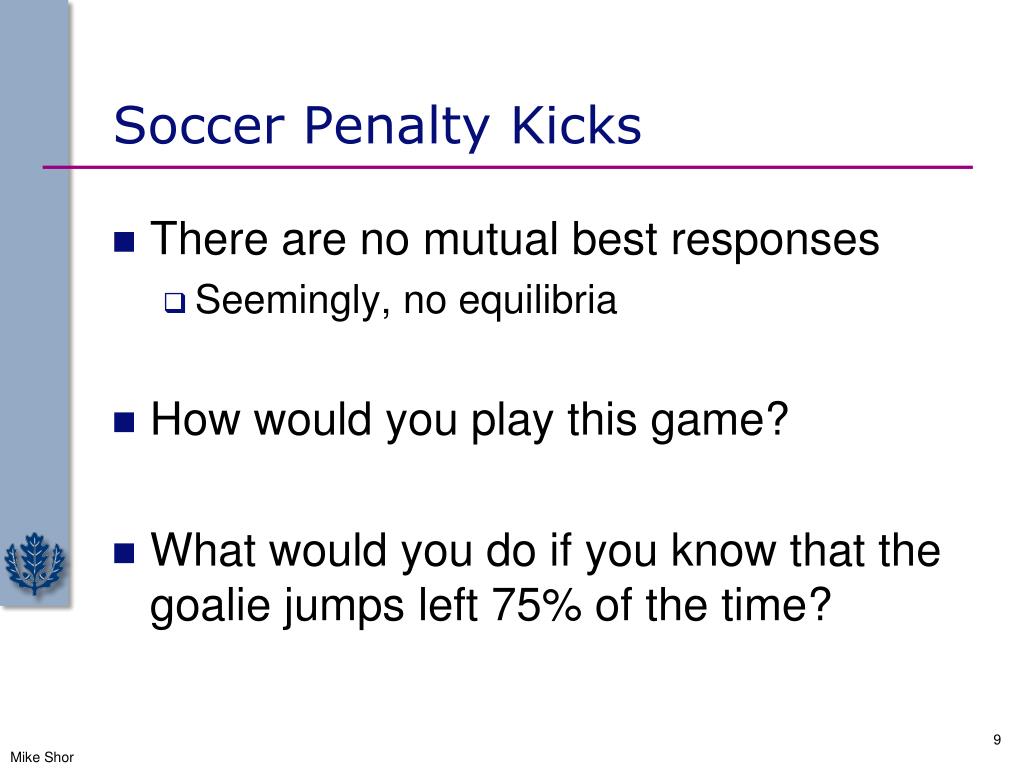Click first square bullet before 'There are'
Image resolution: width=1024 pixels, height=768 pixels.
tap(124, 242)
